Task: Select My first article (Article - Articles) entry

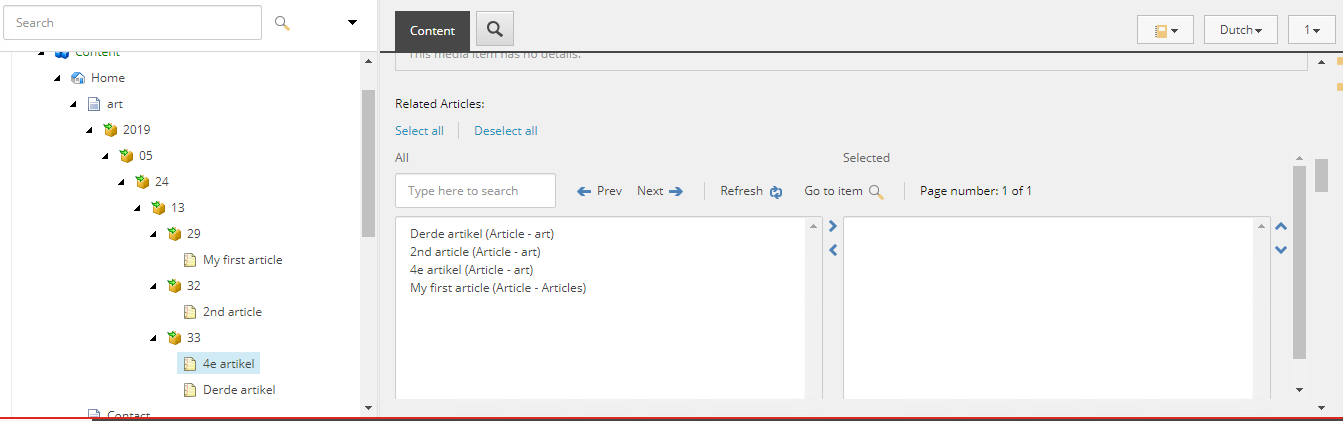Action: (498, 288)
